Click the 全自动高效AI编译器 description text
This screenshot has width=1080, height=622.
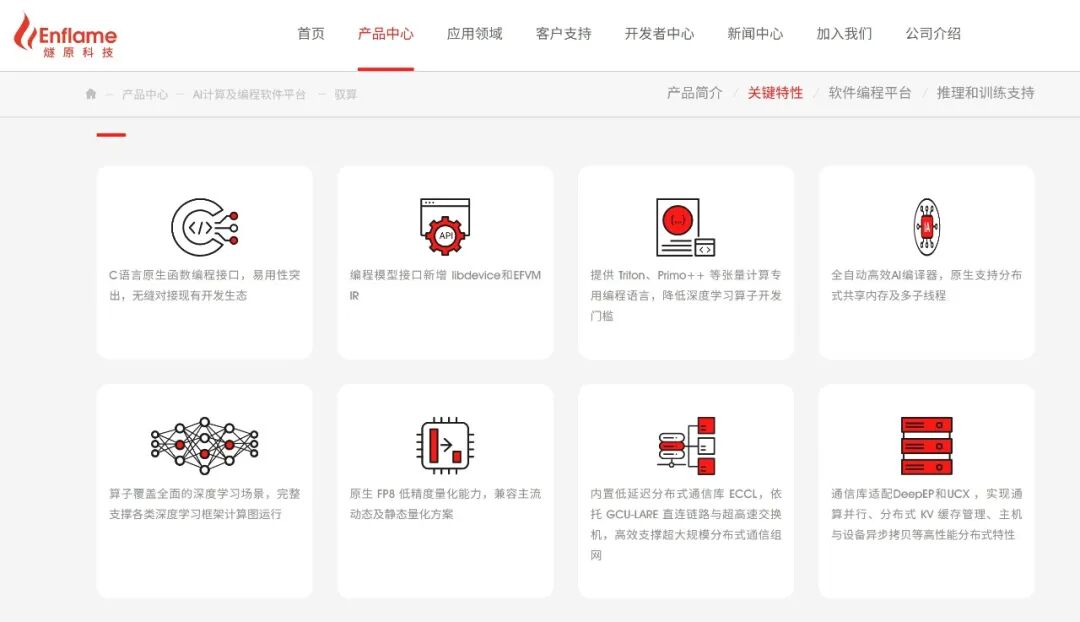click(x=926, y=285)
